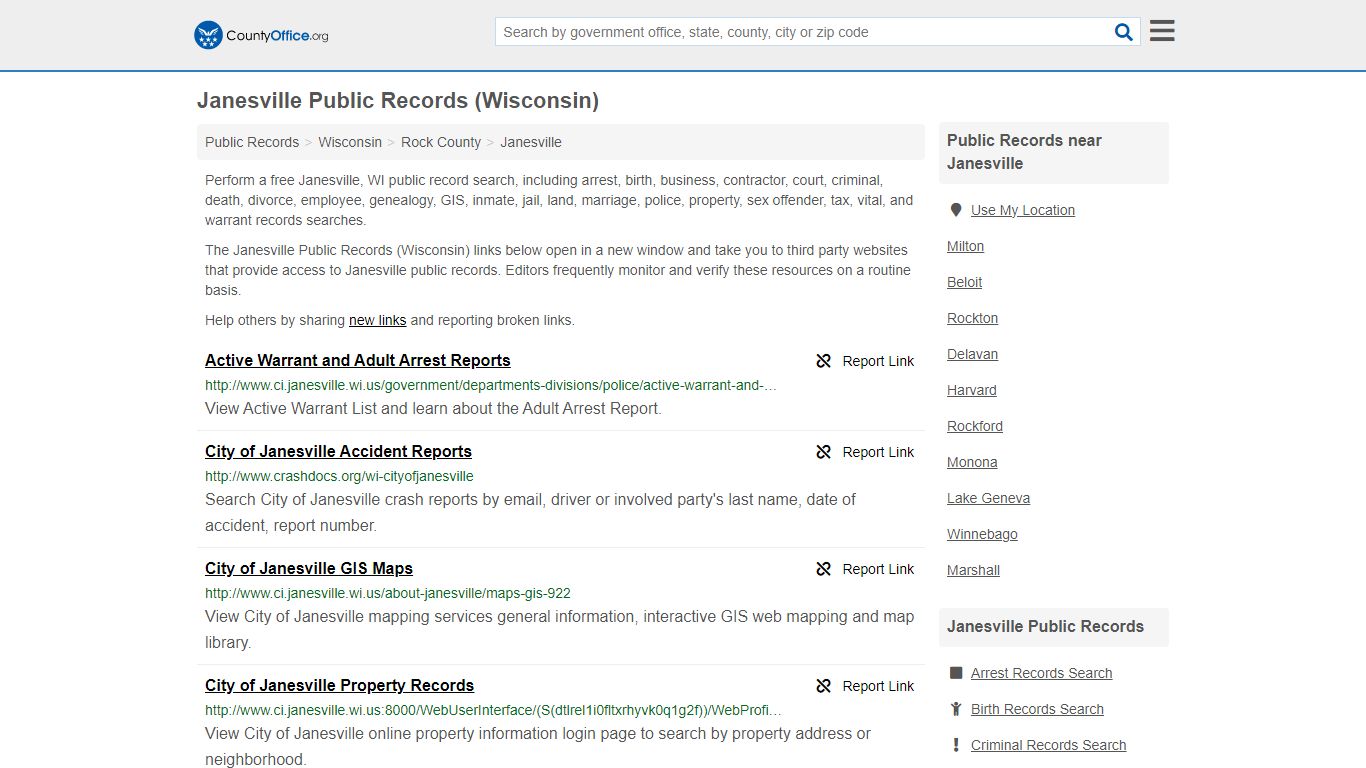Go to Rock County breadcrumb
1366x768 pixels.
click(x=441, y=142)
